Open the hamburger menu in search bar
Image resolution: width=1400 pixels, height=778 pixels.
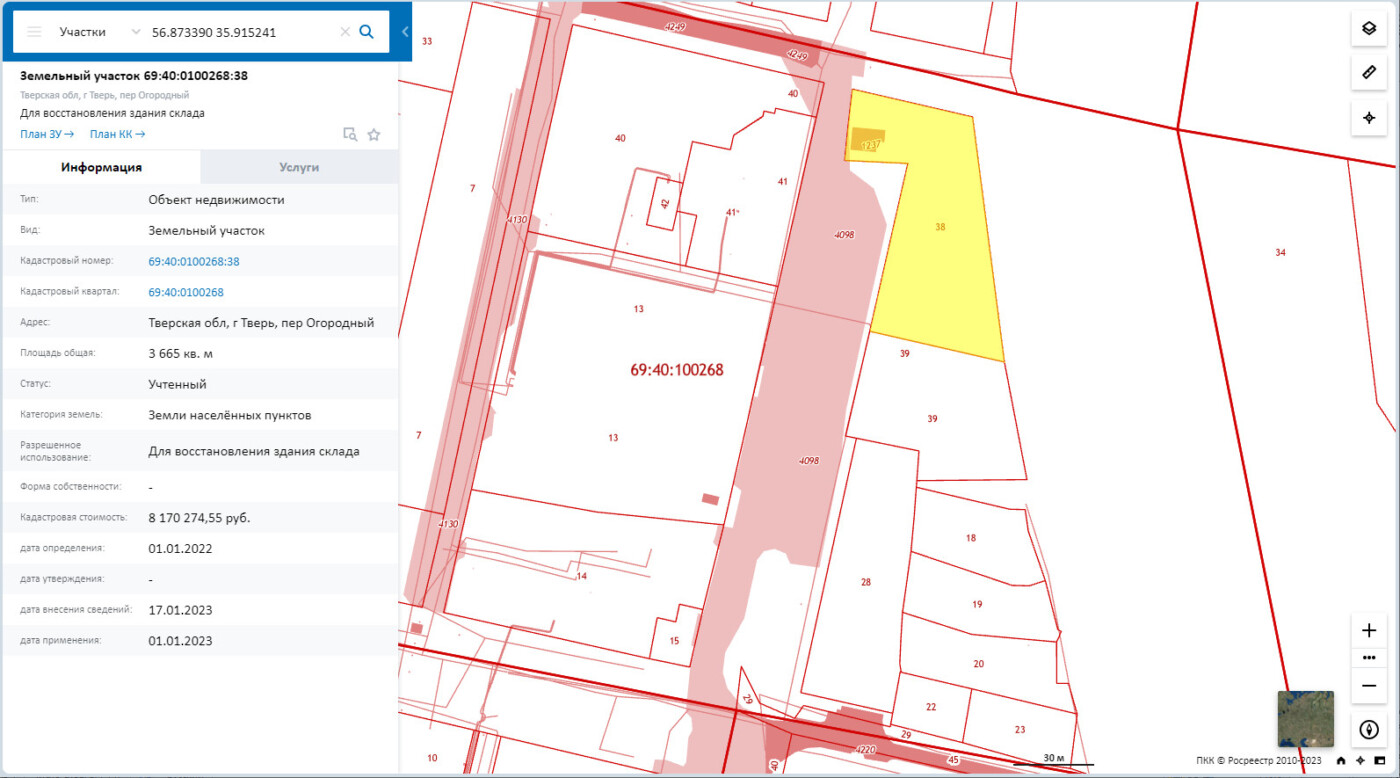click(34, 32)
